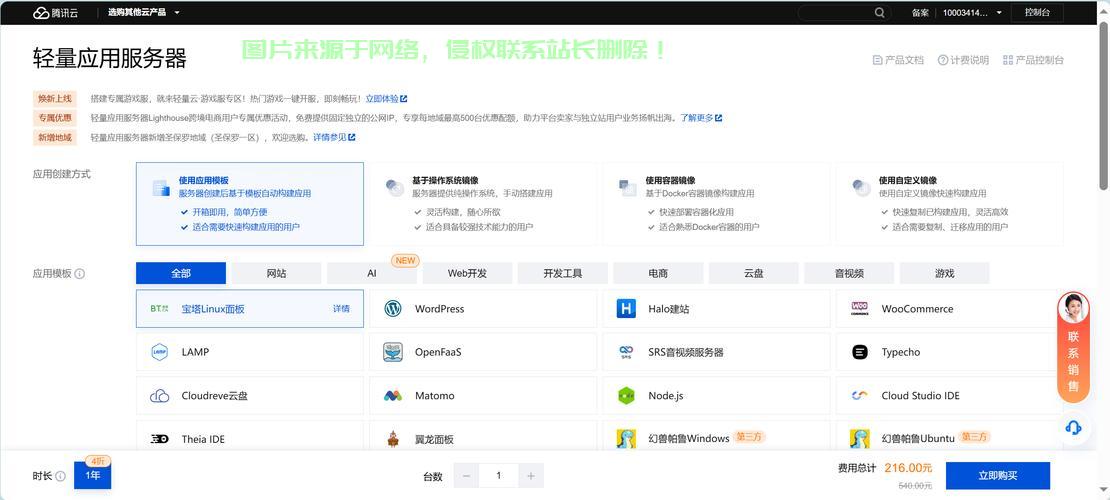
Task: Switch to the 网站 template tab
Action: point(276,273)
